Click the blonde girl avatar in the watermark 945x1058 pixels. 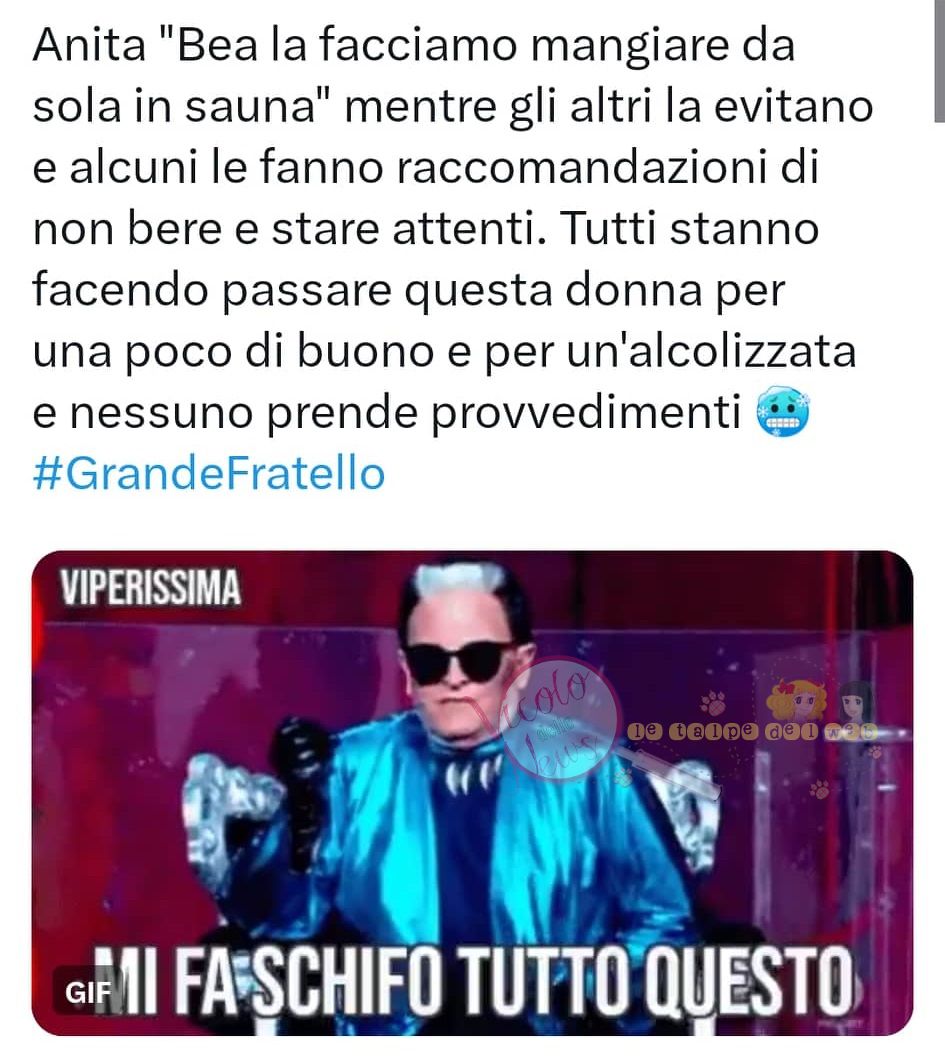coord(797,699)
